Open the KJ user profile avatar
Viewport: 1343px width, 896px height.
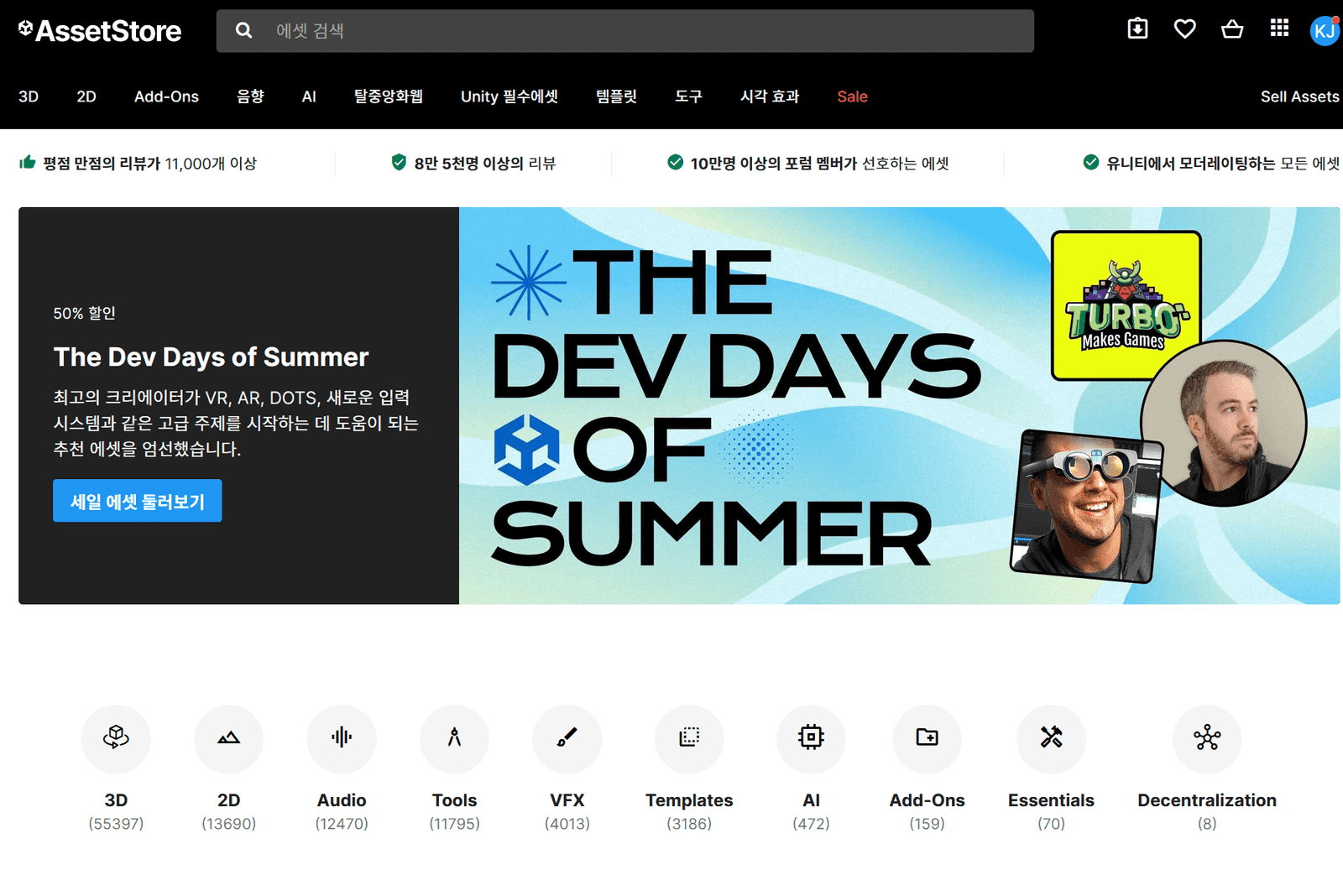[1325, 31]
